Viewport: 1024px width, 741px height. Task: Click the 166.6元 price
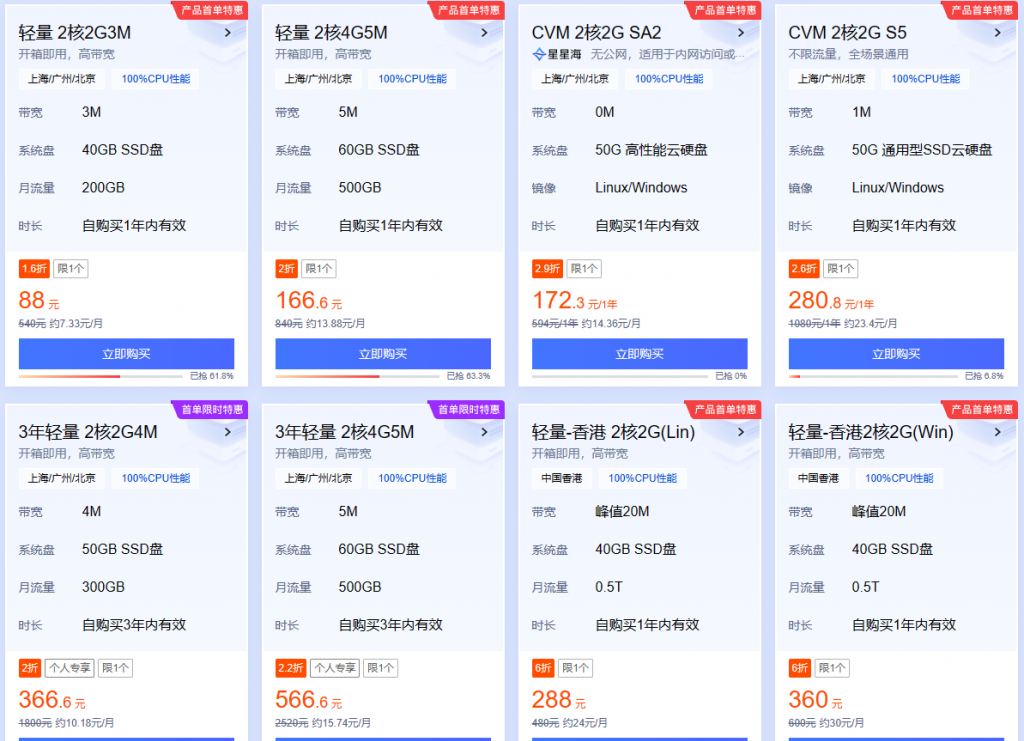(x=308, y=301)
